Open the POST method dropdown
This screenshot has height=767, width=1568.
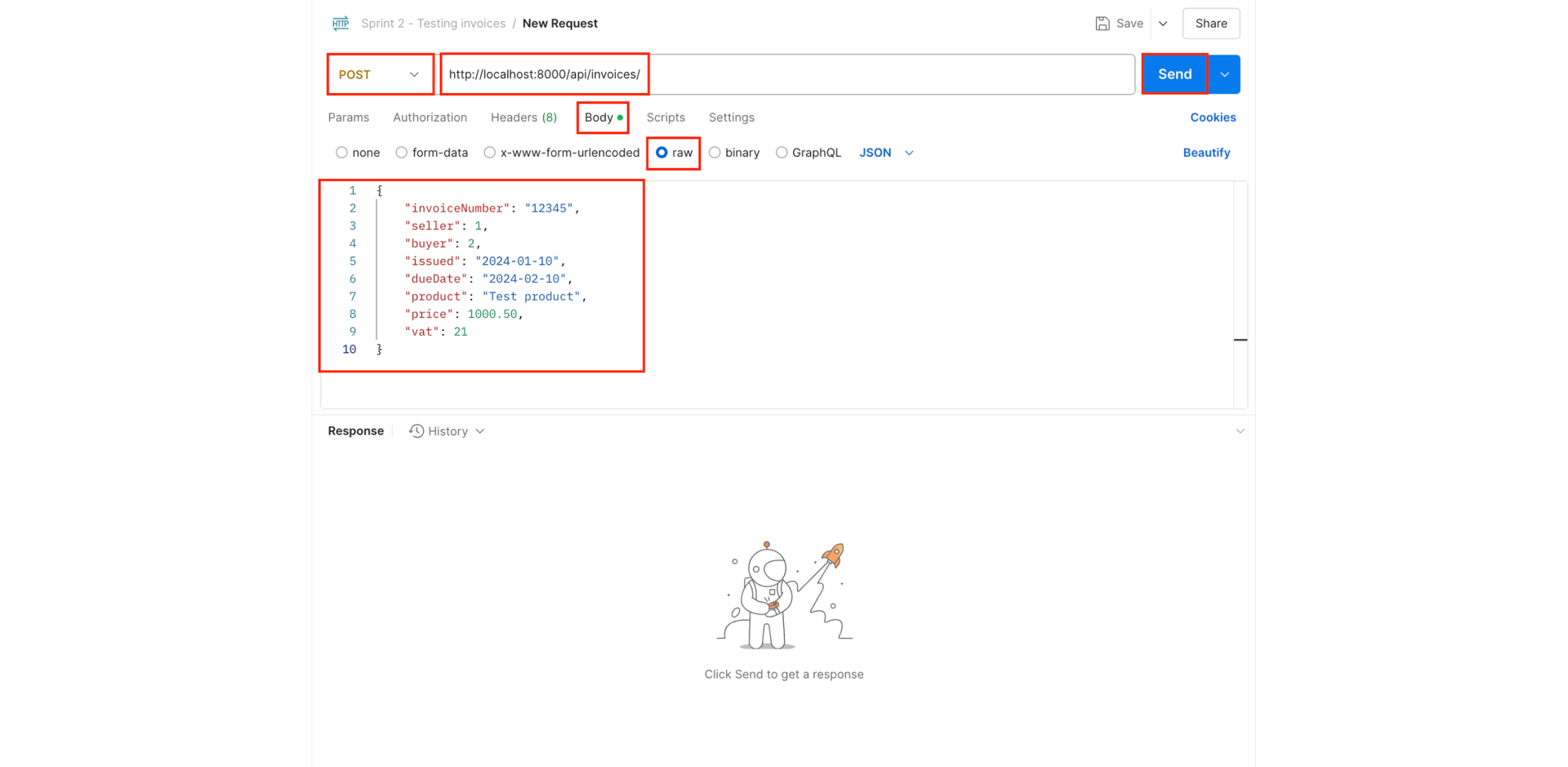(380, 74)
